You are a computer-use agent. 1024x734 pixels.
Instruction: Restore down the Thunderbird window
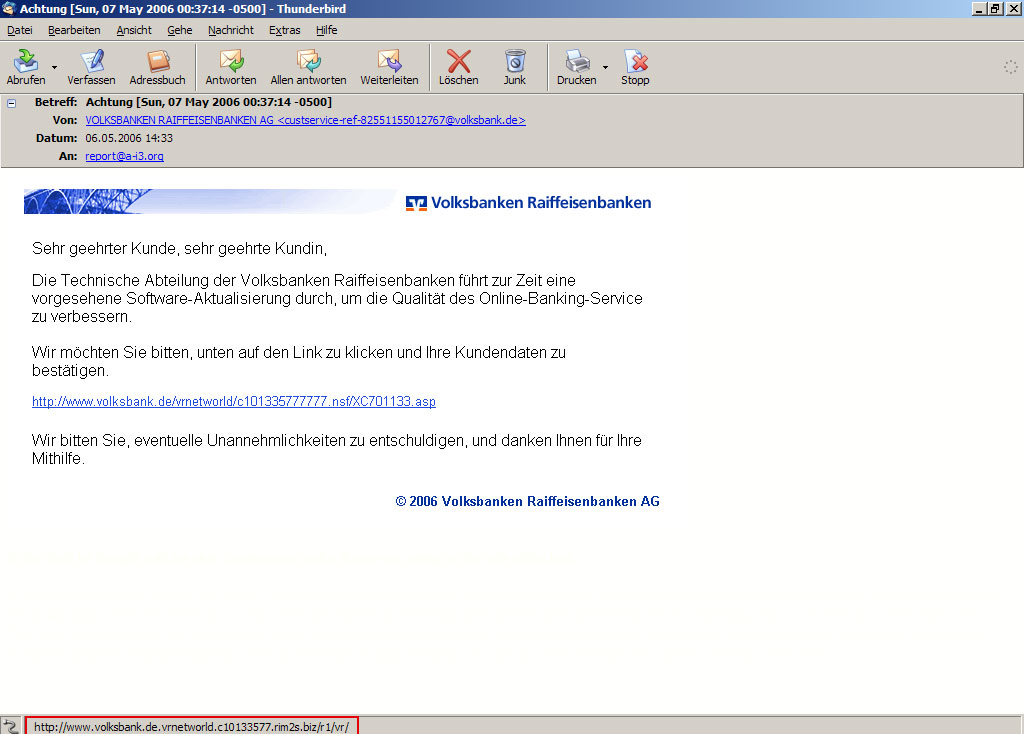point(995,8)
